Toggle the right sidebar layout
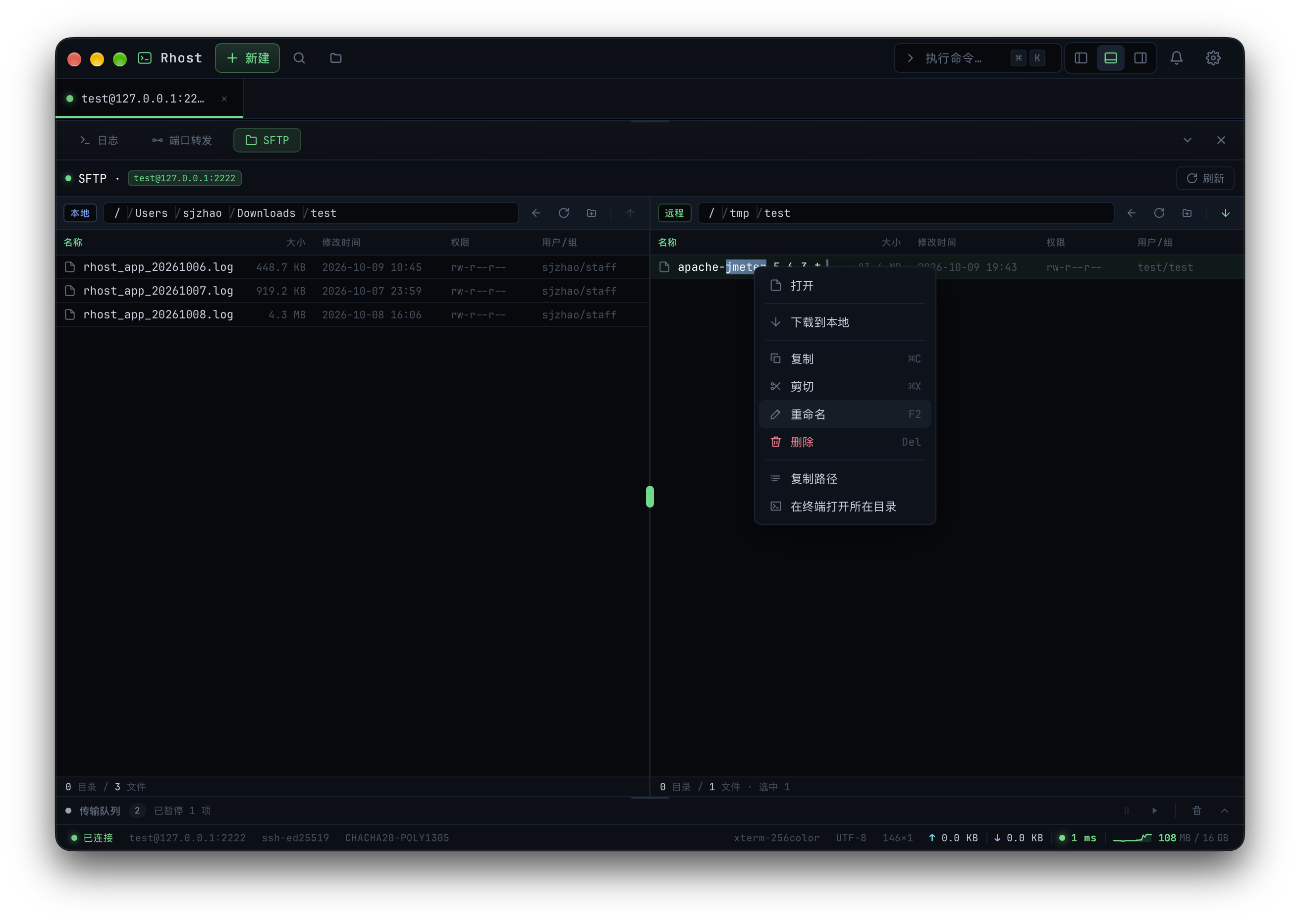The image size is (1300, 924). pos(1140,58)
